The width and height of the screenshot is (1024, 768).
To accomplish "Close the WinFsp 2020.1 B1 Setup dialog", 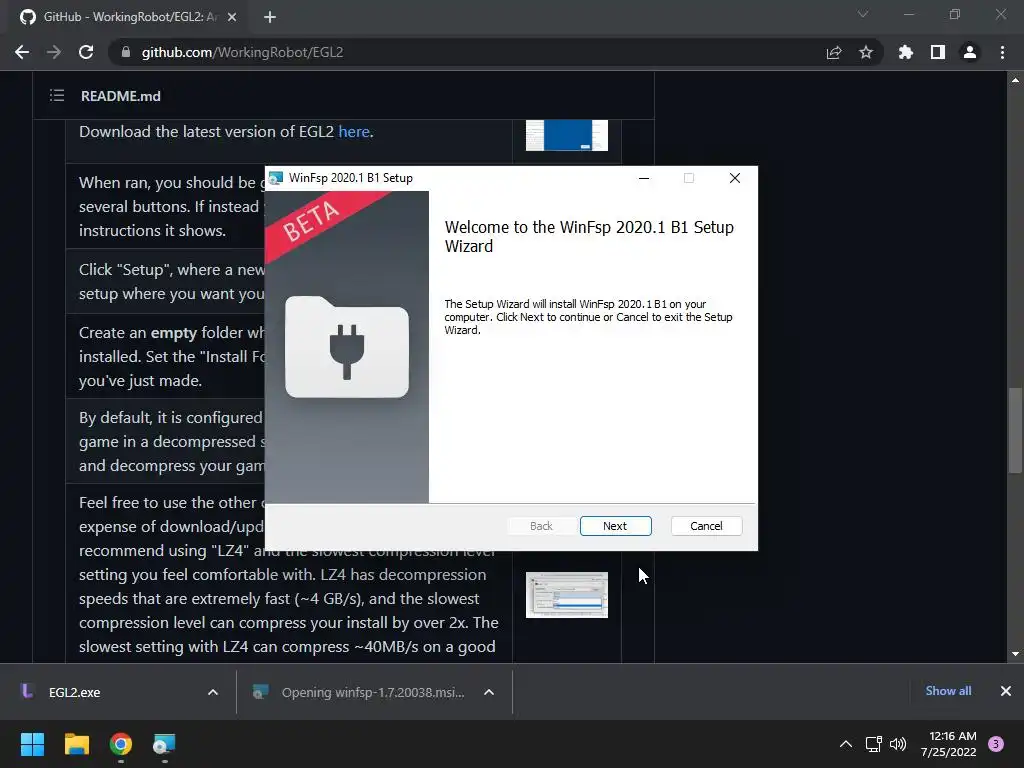I will (735, 178).
